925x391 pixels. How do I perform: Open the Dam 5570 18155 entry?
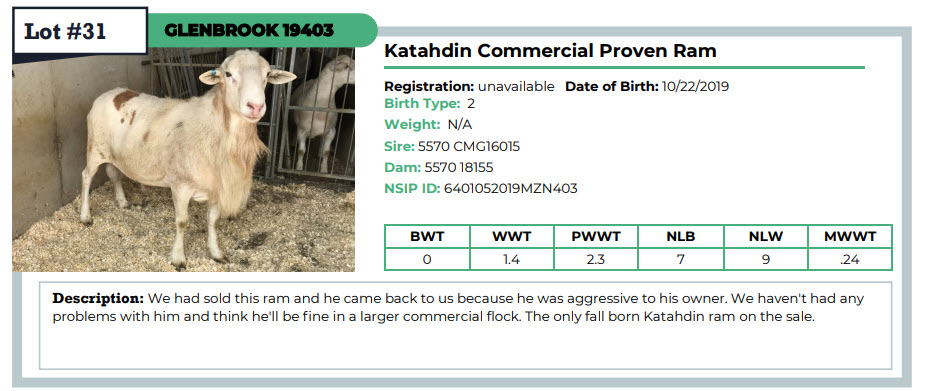pos(438,167)
